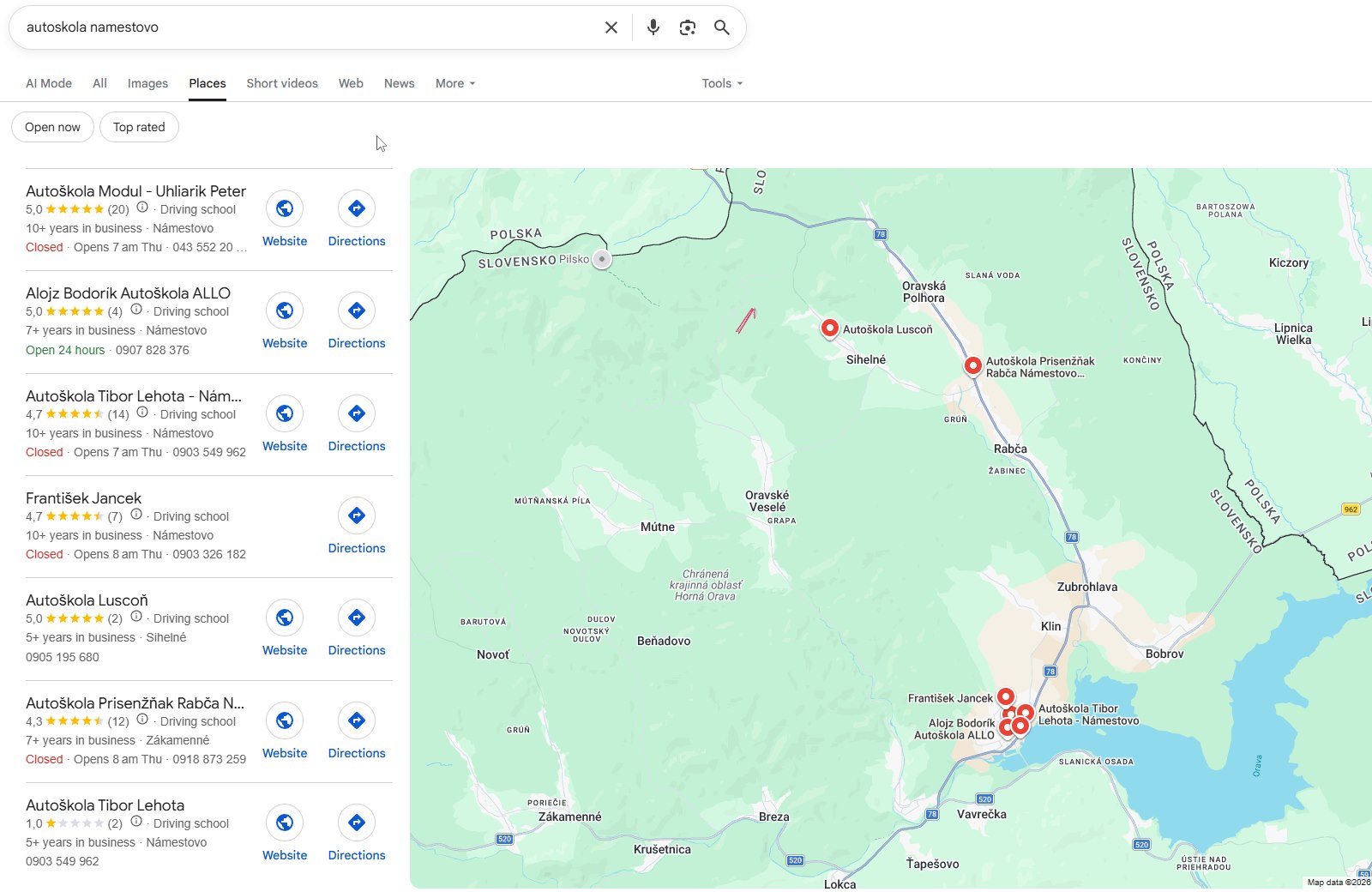Clear the search box text
This screenshot has width=1372, height=892.
tap(611, 27)
